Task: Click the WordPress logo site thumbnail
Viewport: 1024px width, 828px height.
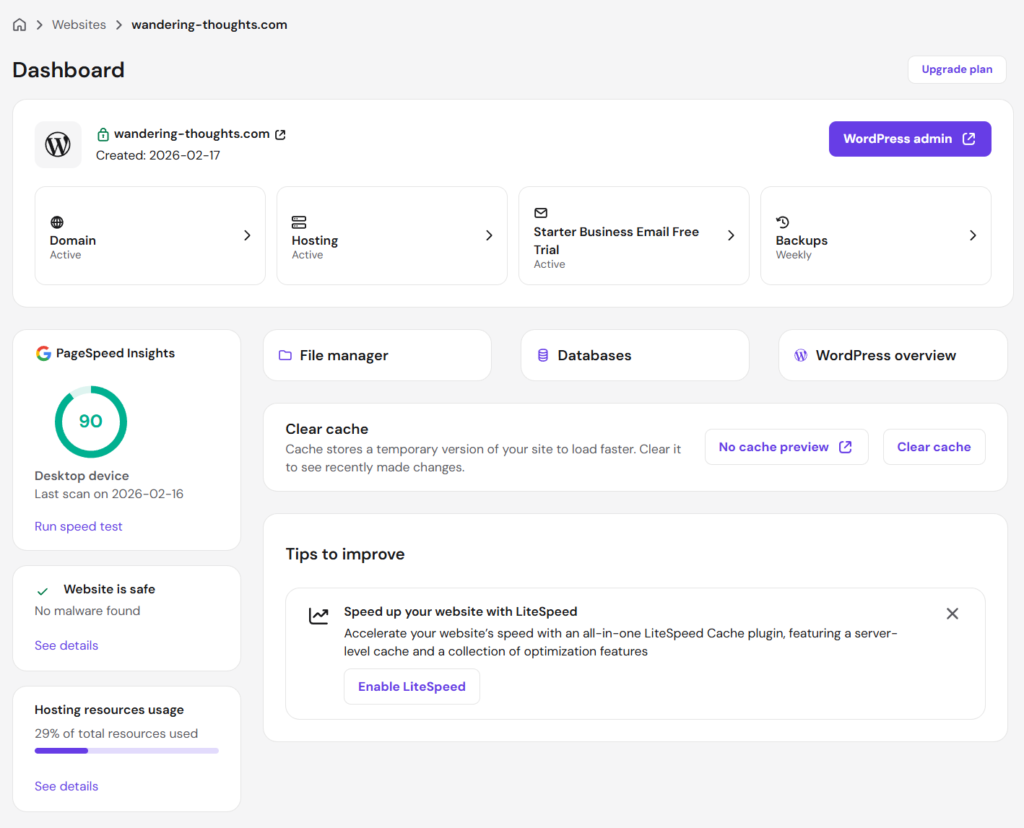Action: 58,144
